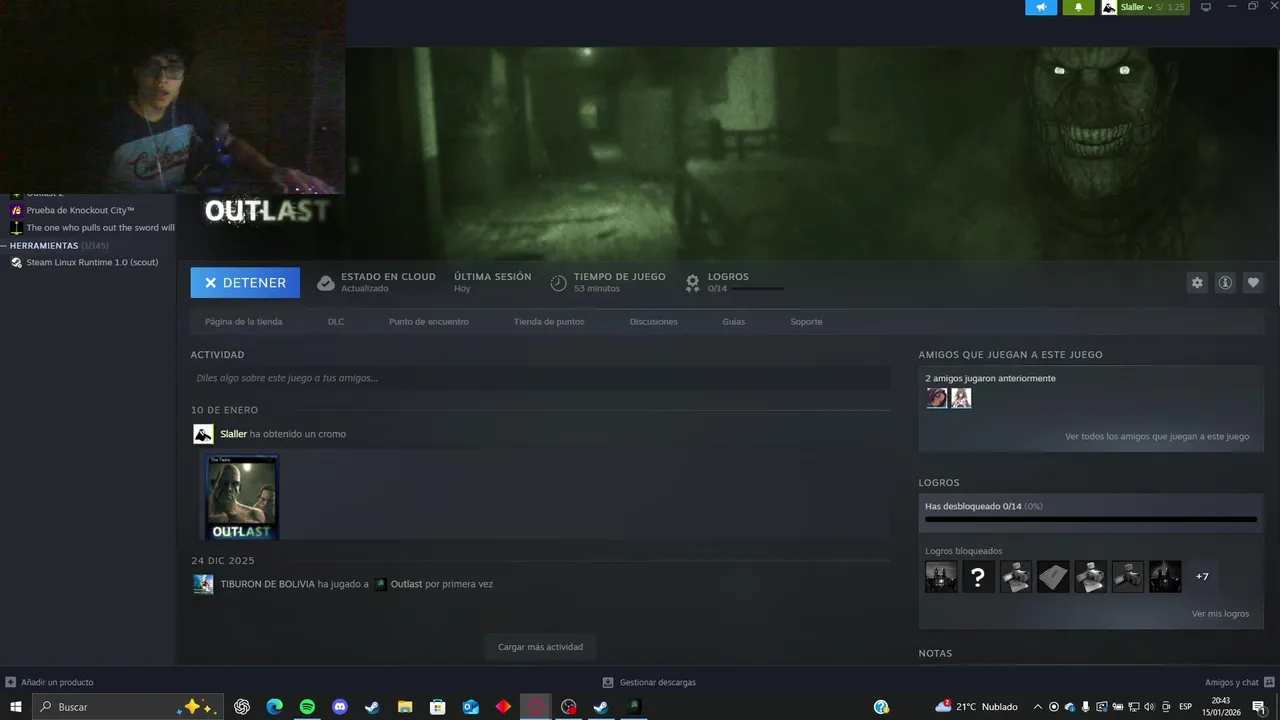
Task: Click second friend avatar who played
Action: point(961,398)
